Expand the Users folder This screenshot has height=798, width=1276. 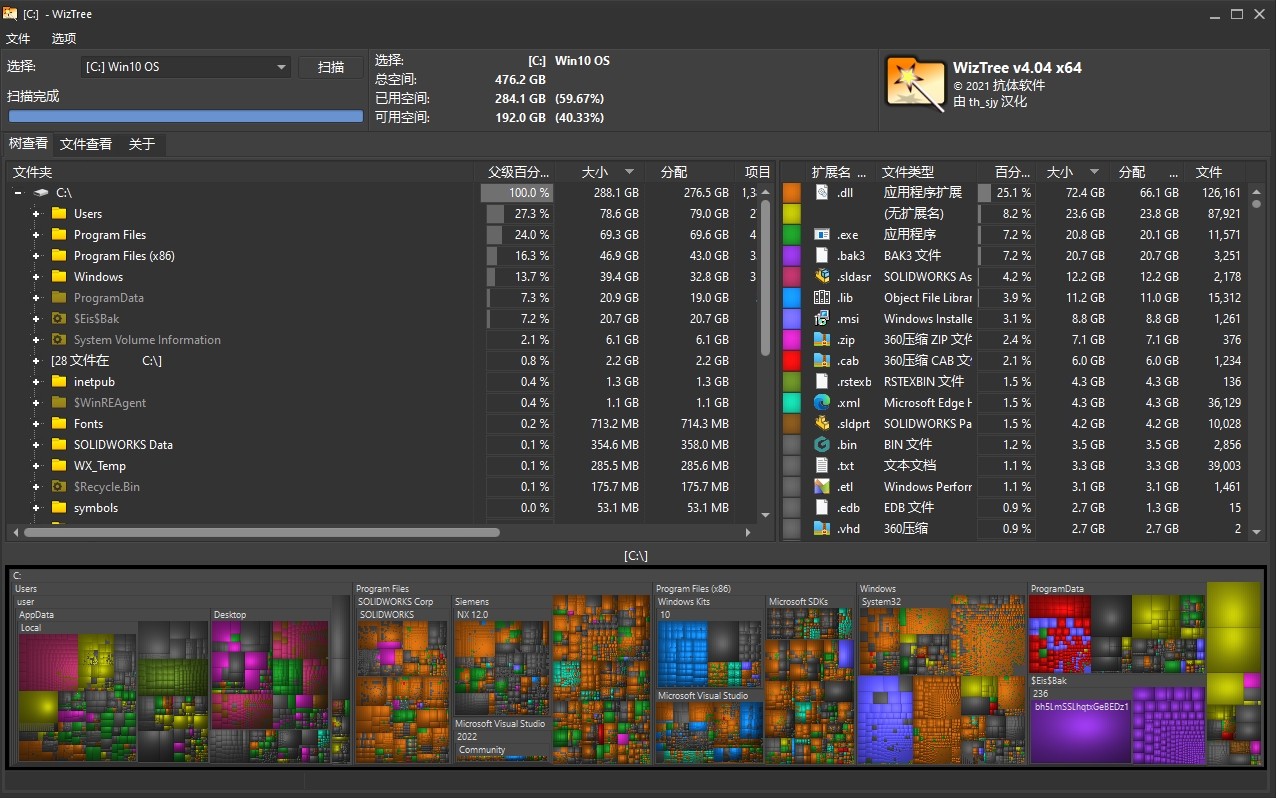36,214
